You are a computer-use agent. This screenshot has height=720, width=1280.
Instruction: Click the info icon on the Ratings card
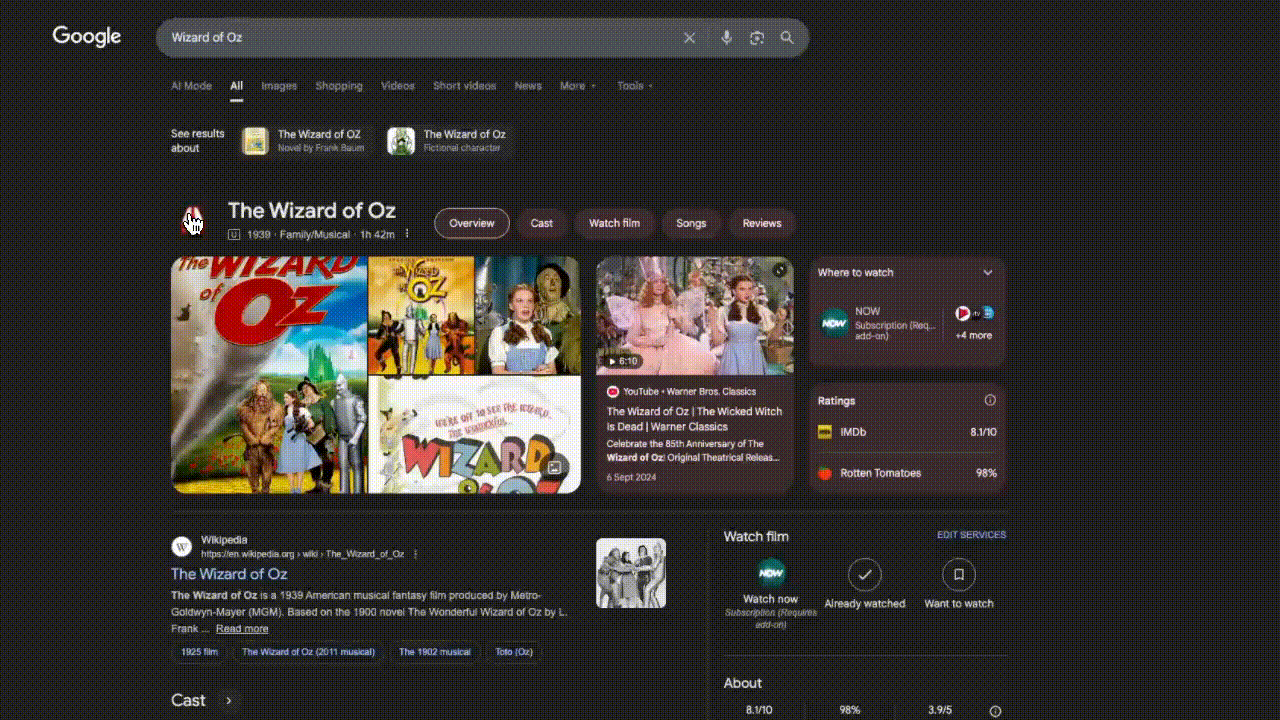pyautogui.click(x=990, y=400)
